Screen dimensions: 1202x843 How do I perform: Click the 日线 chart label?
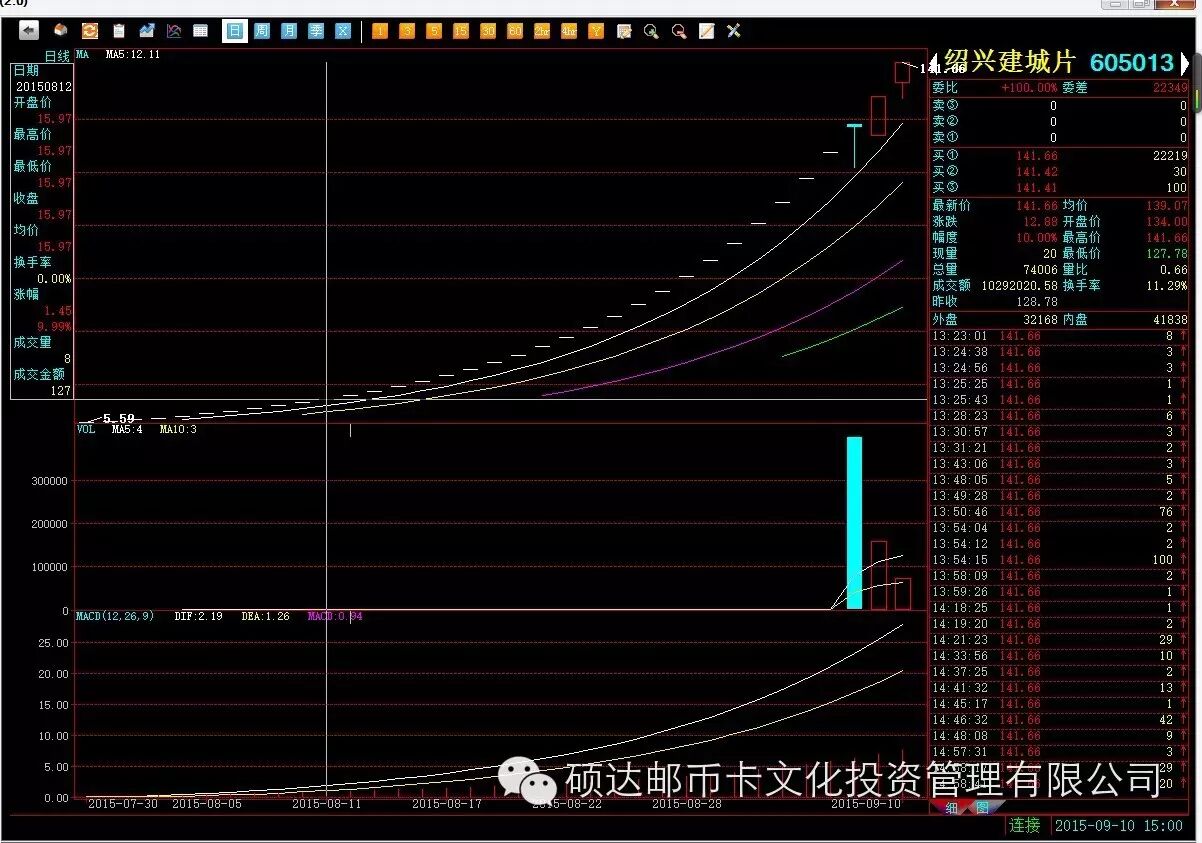pyautogui.click(x=57, y=58)
